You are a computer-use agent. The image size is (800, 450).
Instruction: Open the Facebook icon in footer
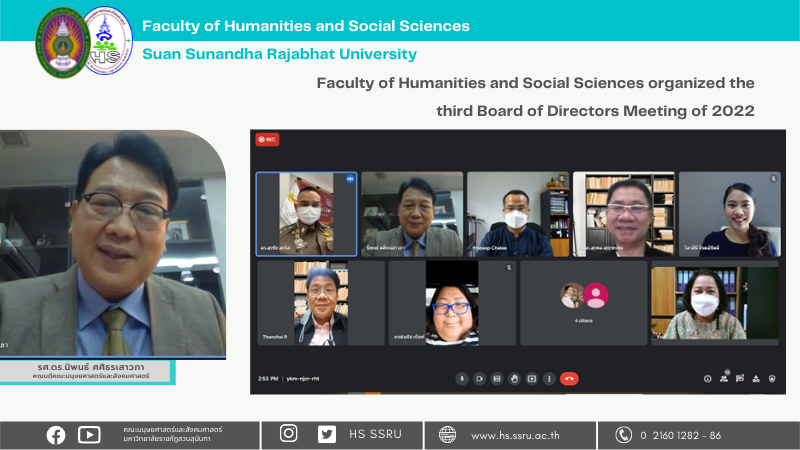[56, 434]
